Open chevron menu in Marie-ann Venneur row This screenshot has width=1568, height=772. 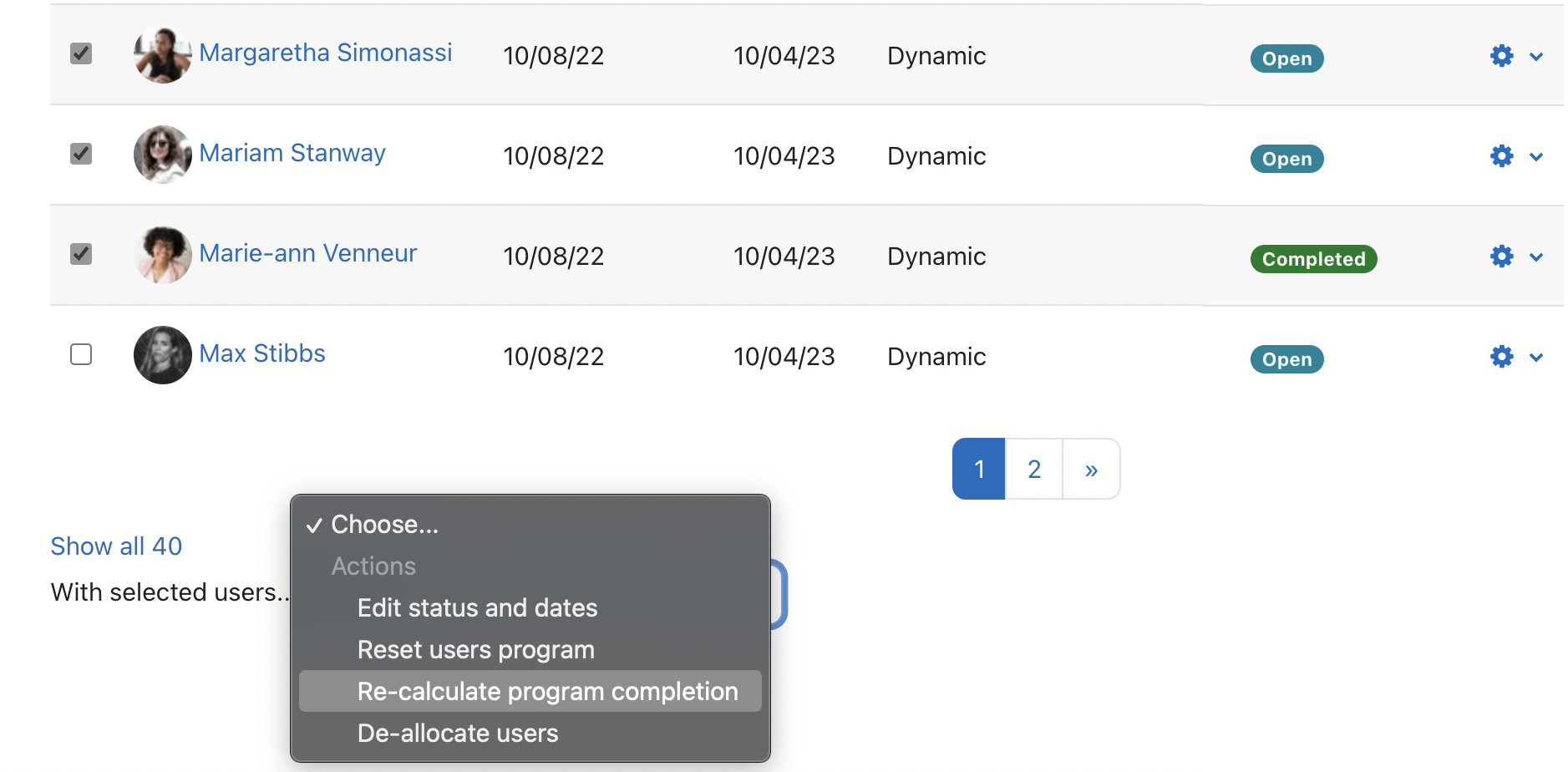[x=1535, y=257]
